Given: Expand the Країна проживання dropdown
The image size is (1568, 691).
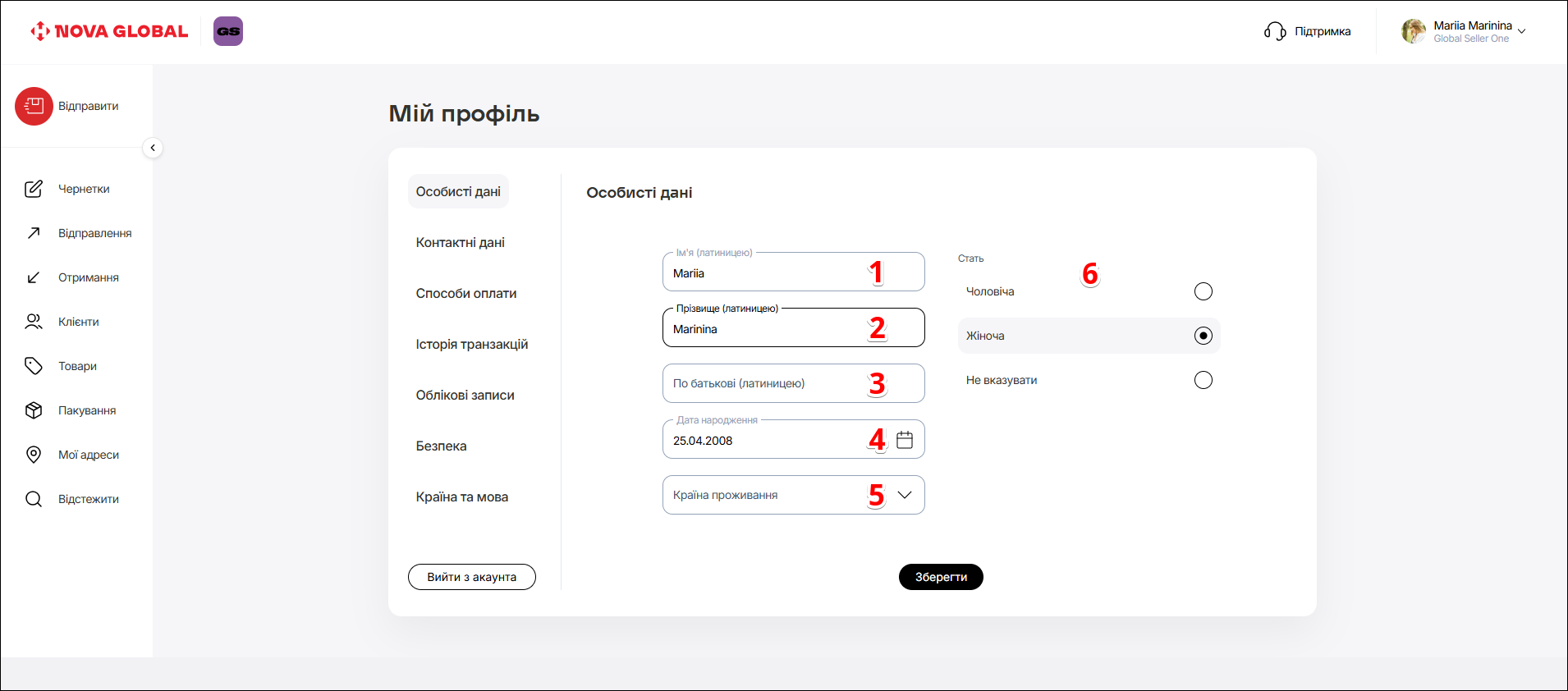Looking at the screenshot, I should click(905, 495).
